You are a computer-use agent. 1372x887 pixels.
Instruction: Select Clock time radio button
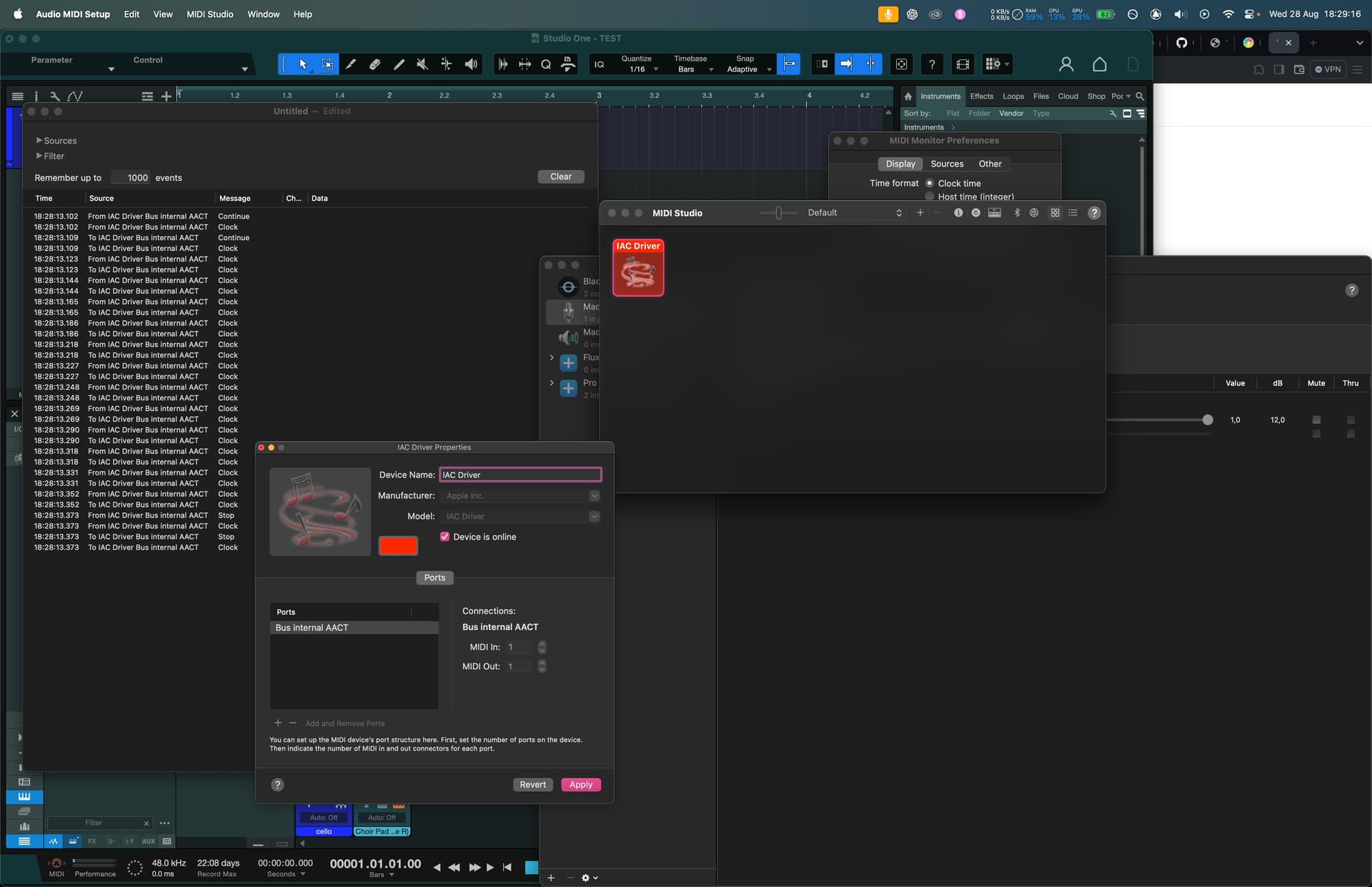(930, 184)
